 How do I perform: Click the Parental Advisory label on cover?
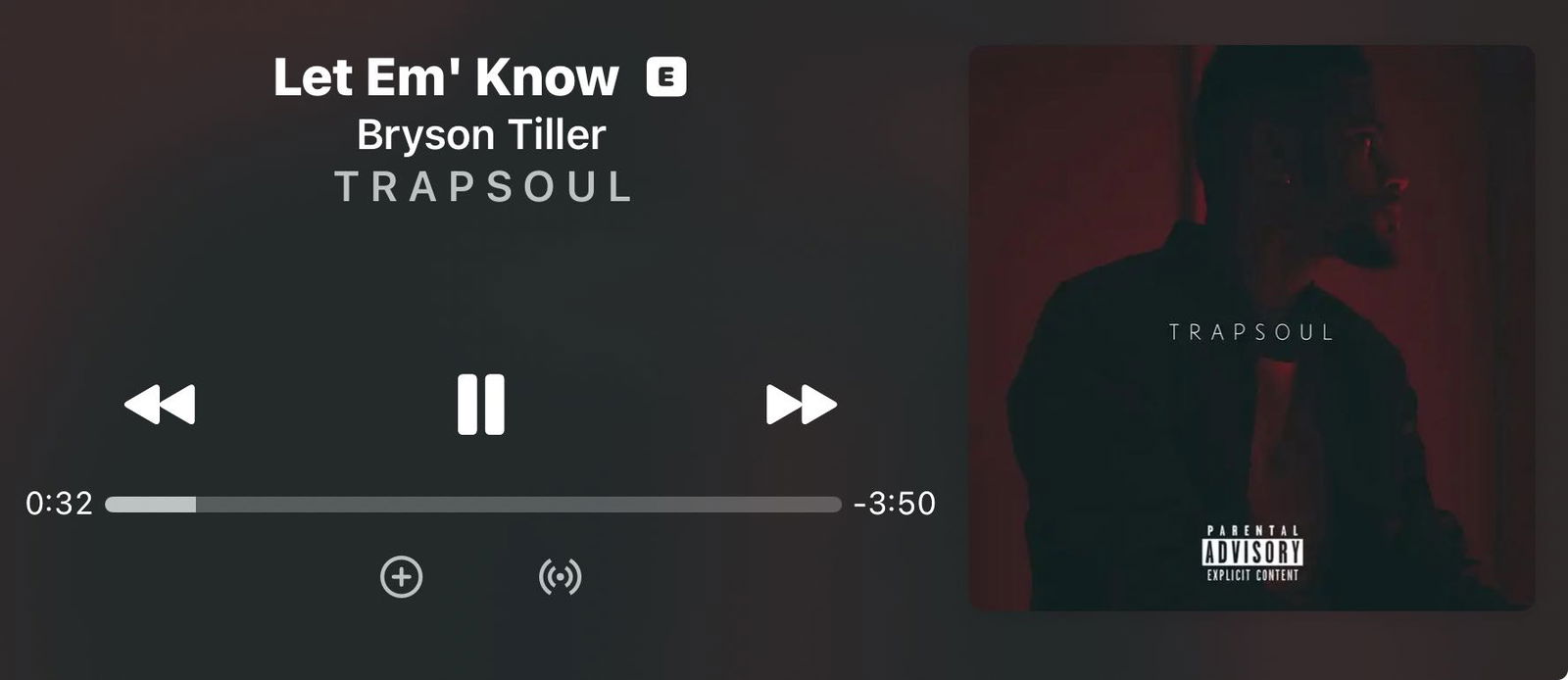pyautogui.click(x=1252, y=554)
